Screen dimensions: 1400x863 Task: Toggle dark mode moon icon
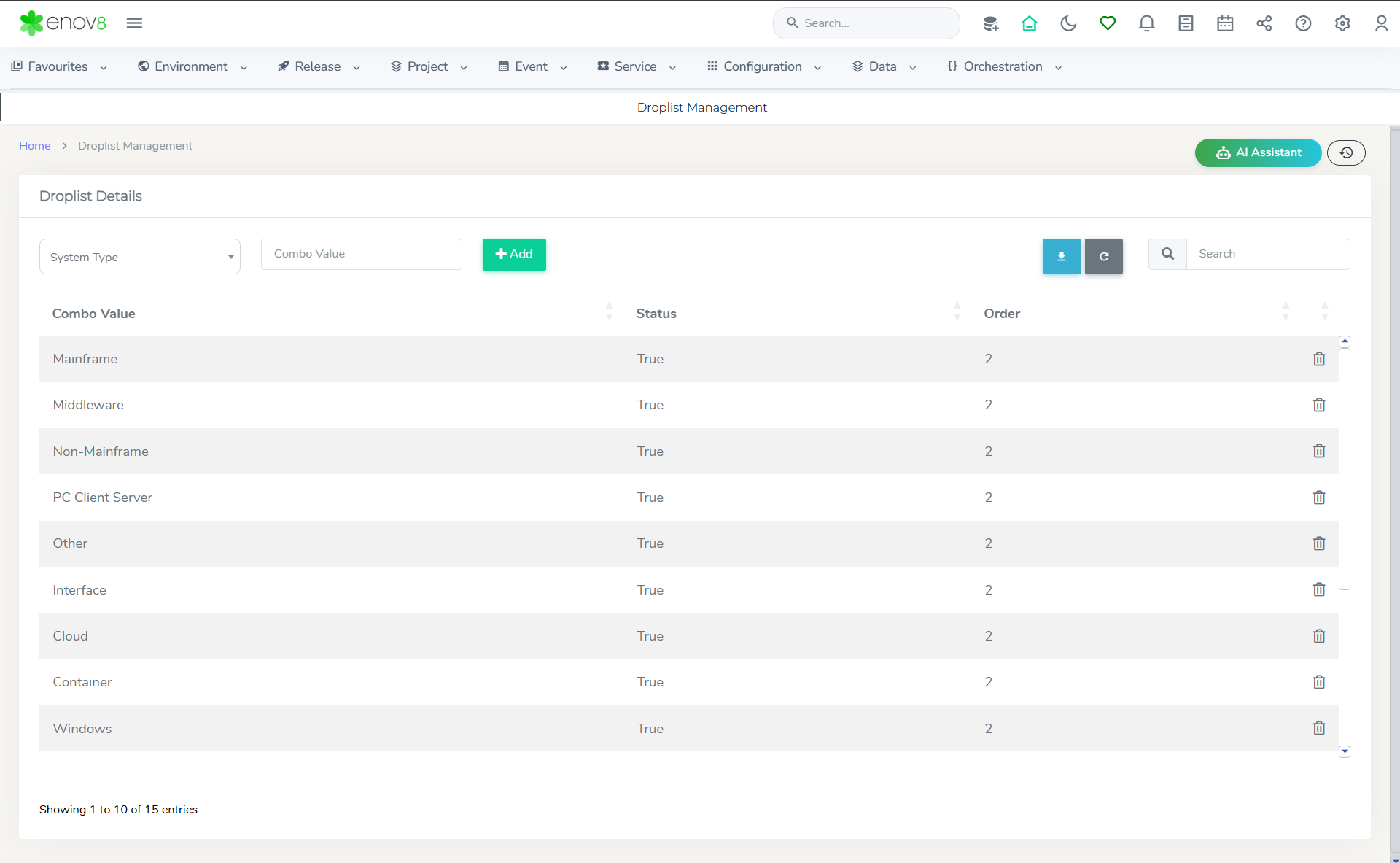(x=1068, y=23)
